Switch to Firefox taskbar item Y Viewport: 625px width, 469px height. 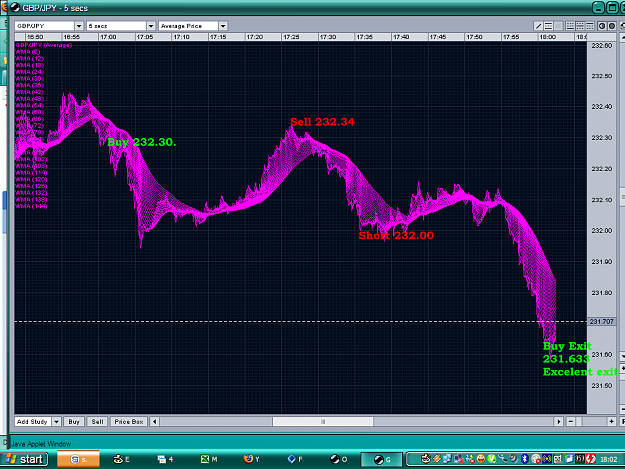[252, 459]
